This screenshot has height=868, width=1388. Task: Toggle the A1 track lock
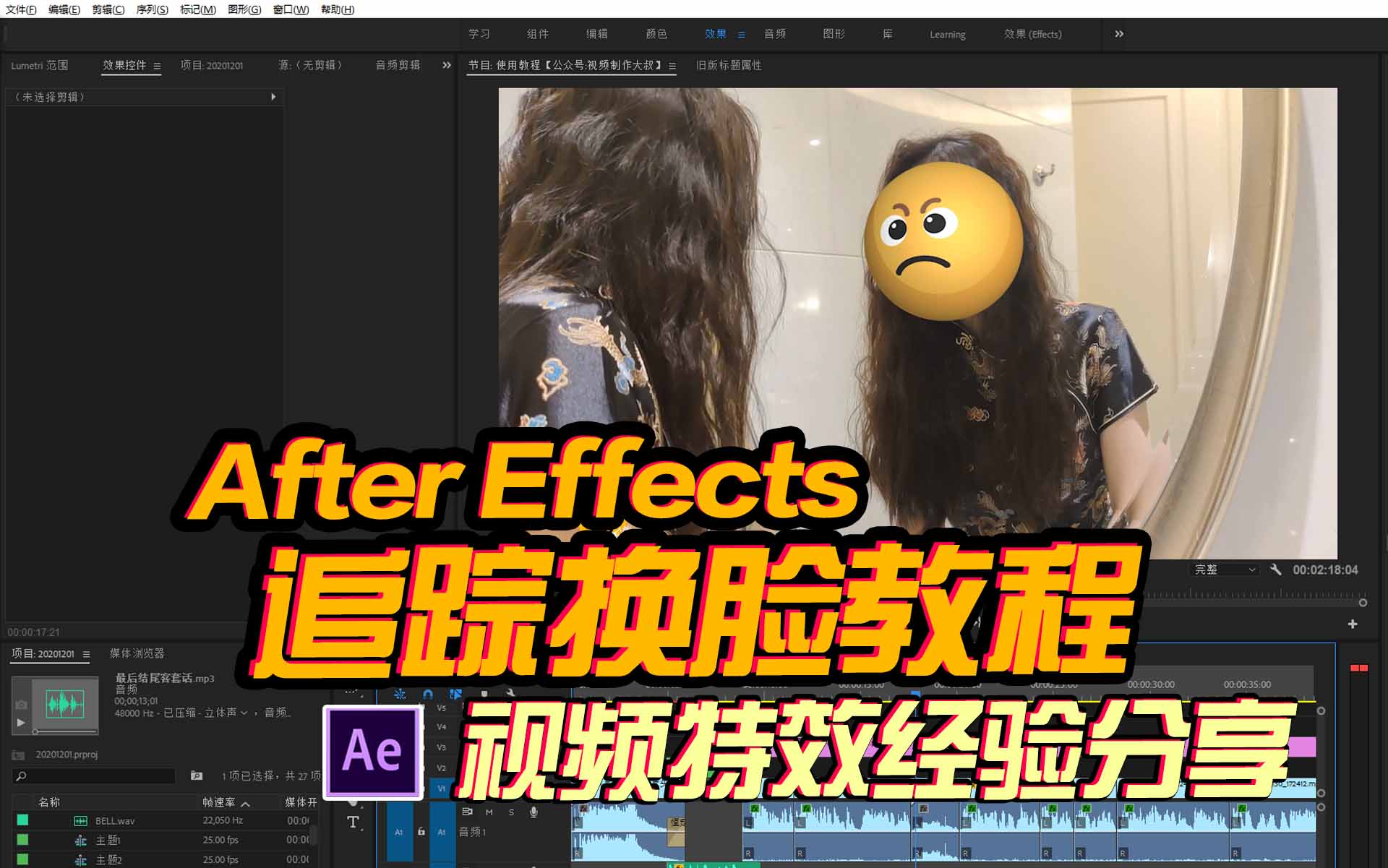(421, 832)
